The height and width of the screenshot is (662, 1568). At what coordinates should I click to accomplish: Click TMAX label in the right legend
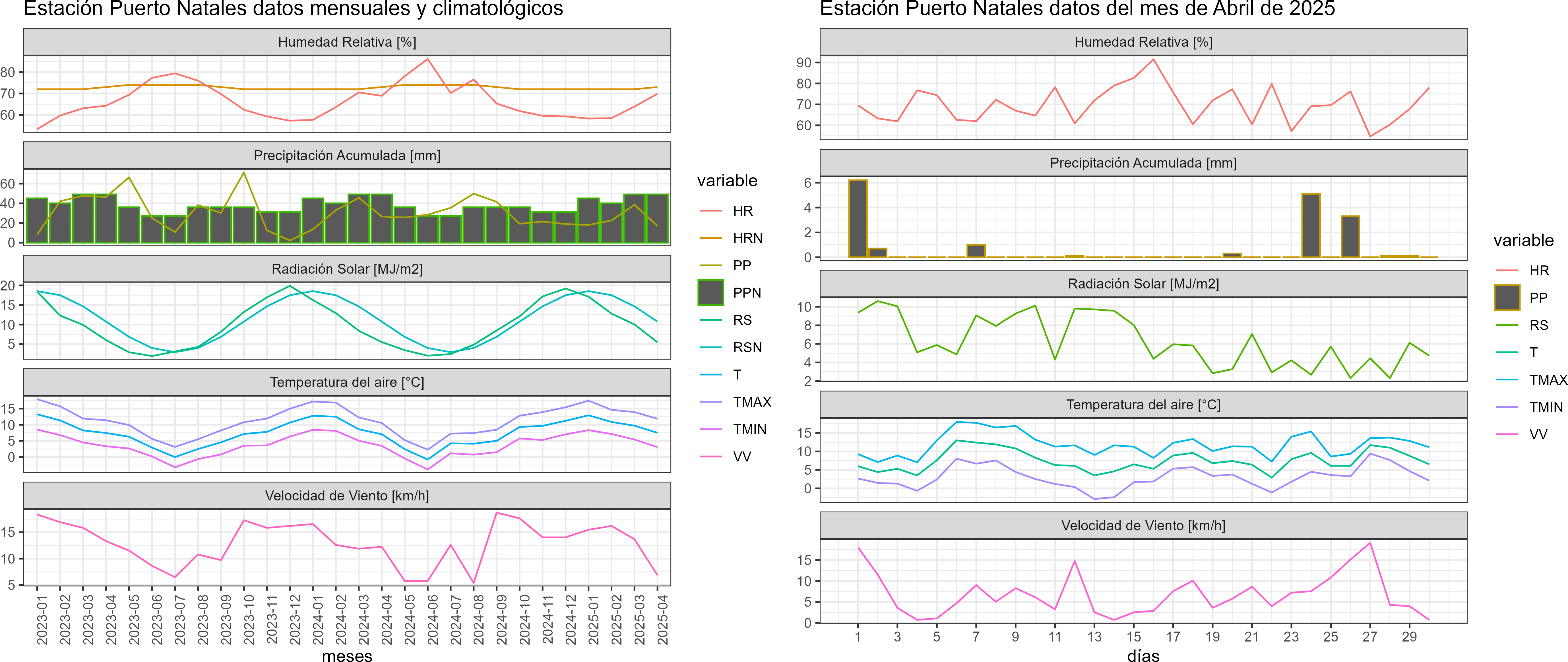pos(1549,380)
